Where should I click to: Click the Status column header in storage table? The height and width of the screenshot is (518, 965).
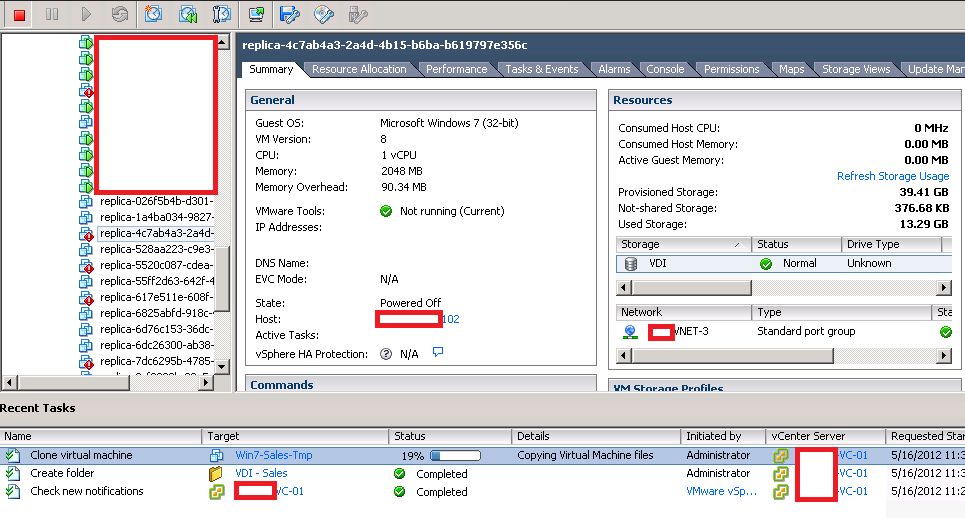pyautogui.click(x=796, y=244)
